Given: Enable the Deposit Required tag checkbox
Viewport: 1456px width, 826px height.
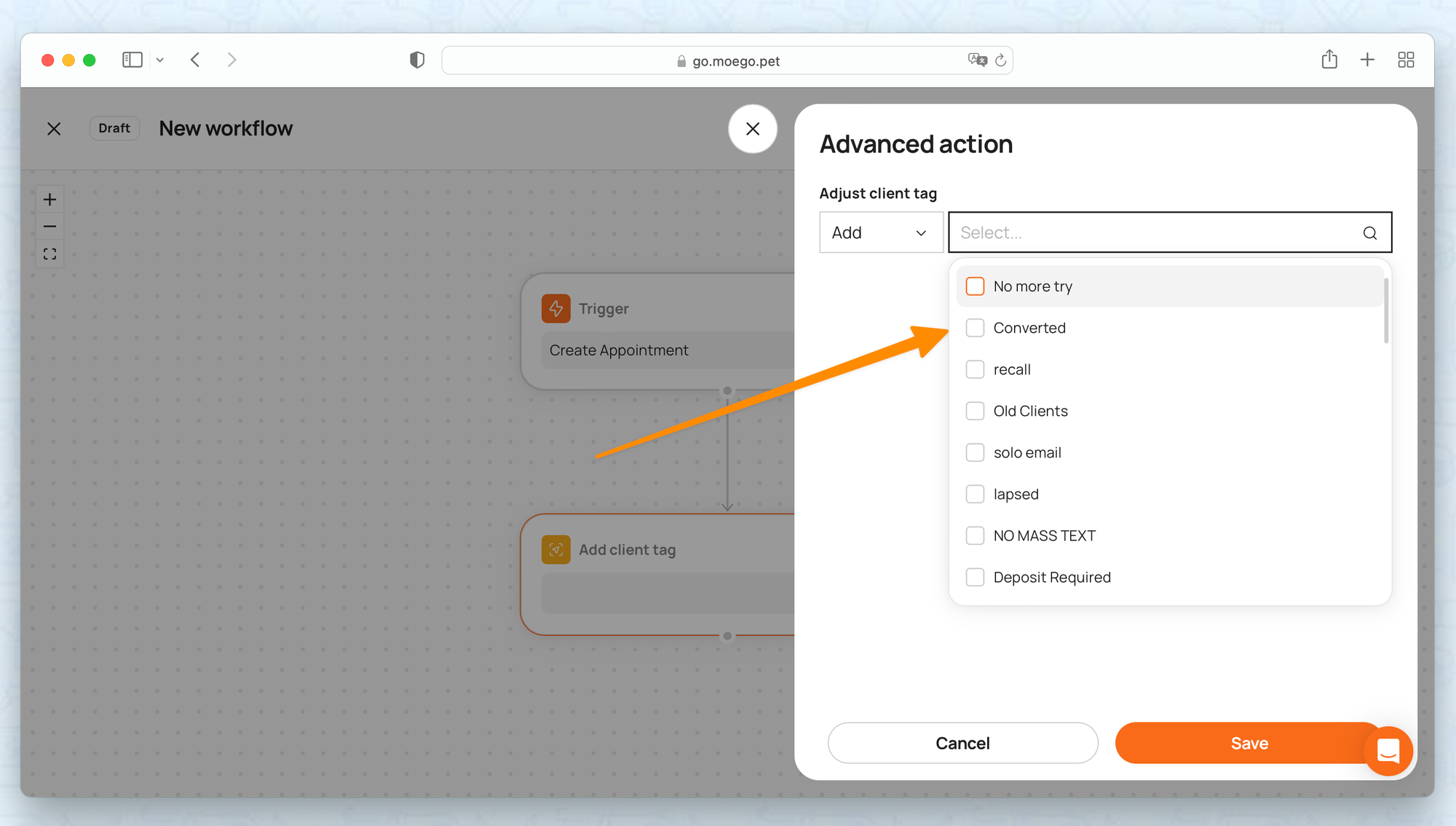Looking at the screenshot, I should click(x=975, y=577).
